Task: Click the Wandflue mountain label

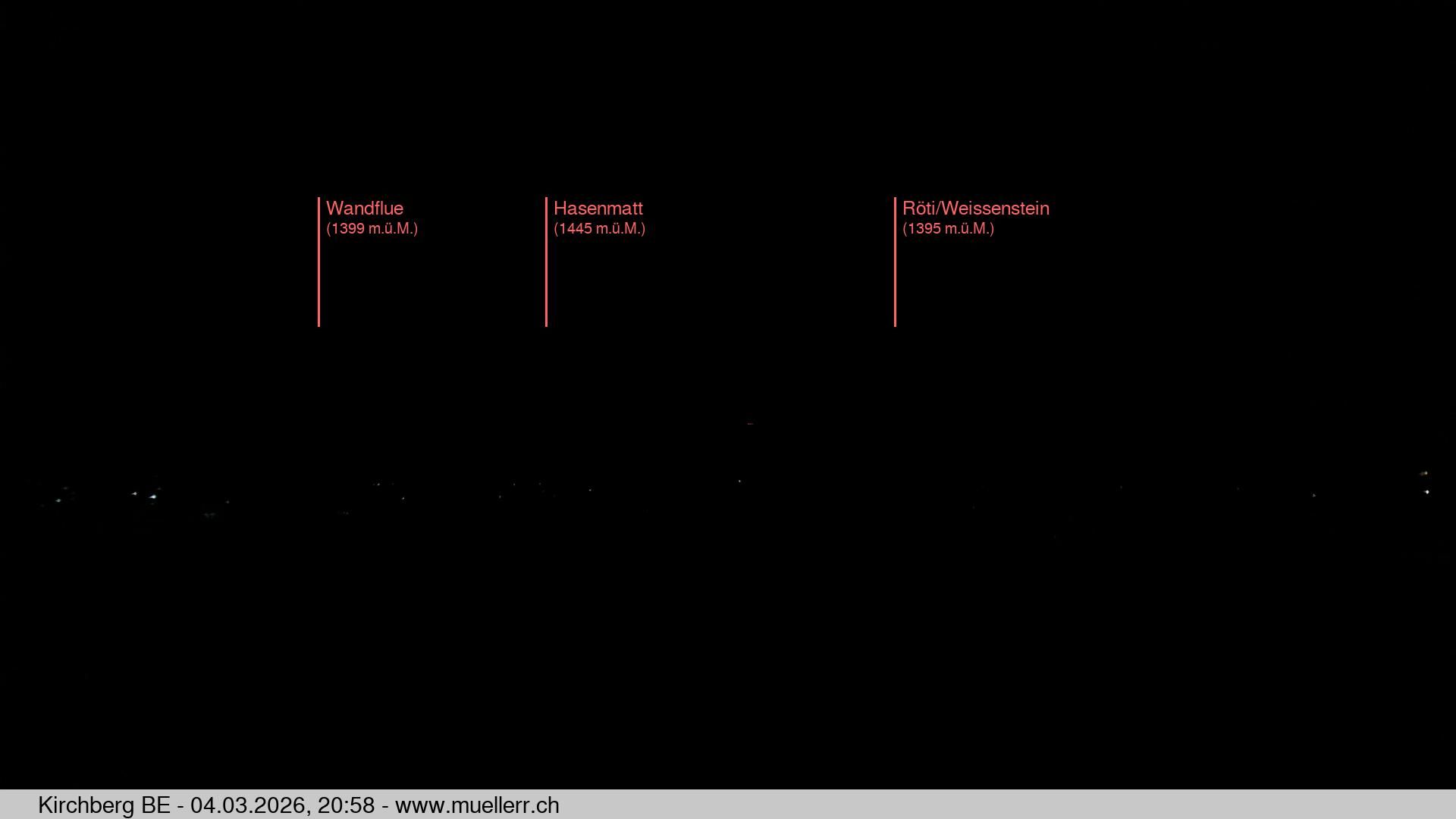Action: click(x=364, y=209)
